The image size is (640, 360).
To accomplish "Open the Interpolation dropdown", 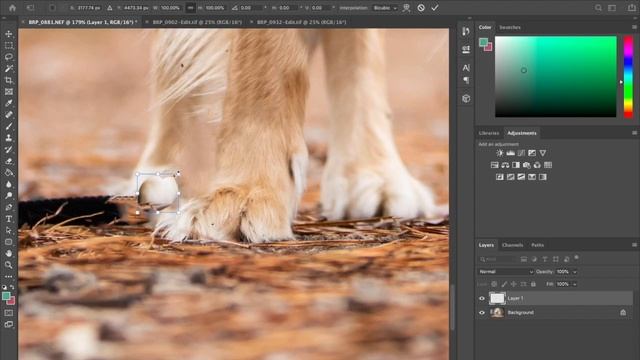I will pos(385,8).
